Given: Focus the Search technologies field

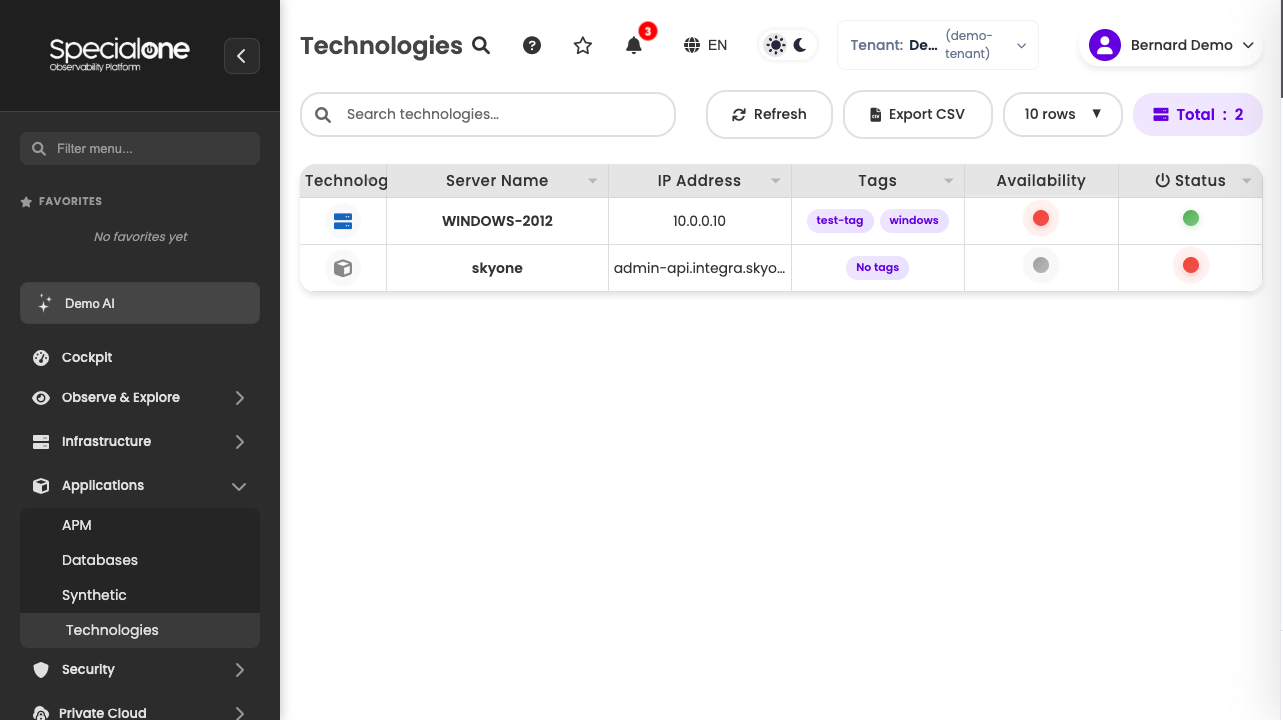Looking at the screenshot, I should click(x=488, y=114).
